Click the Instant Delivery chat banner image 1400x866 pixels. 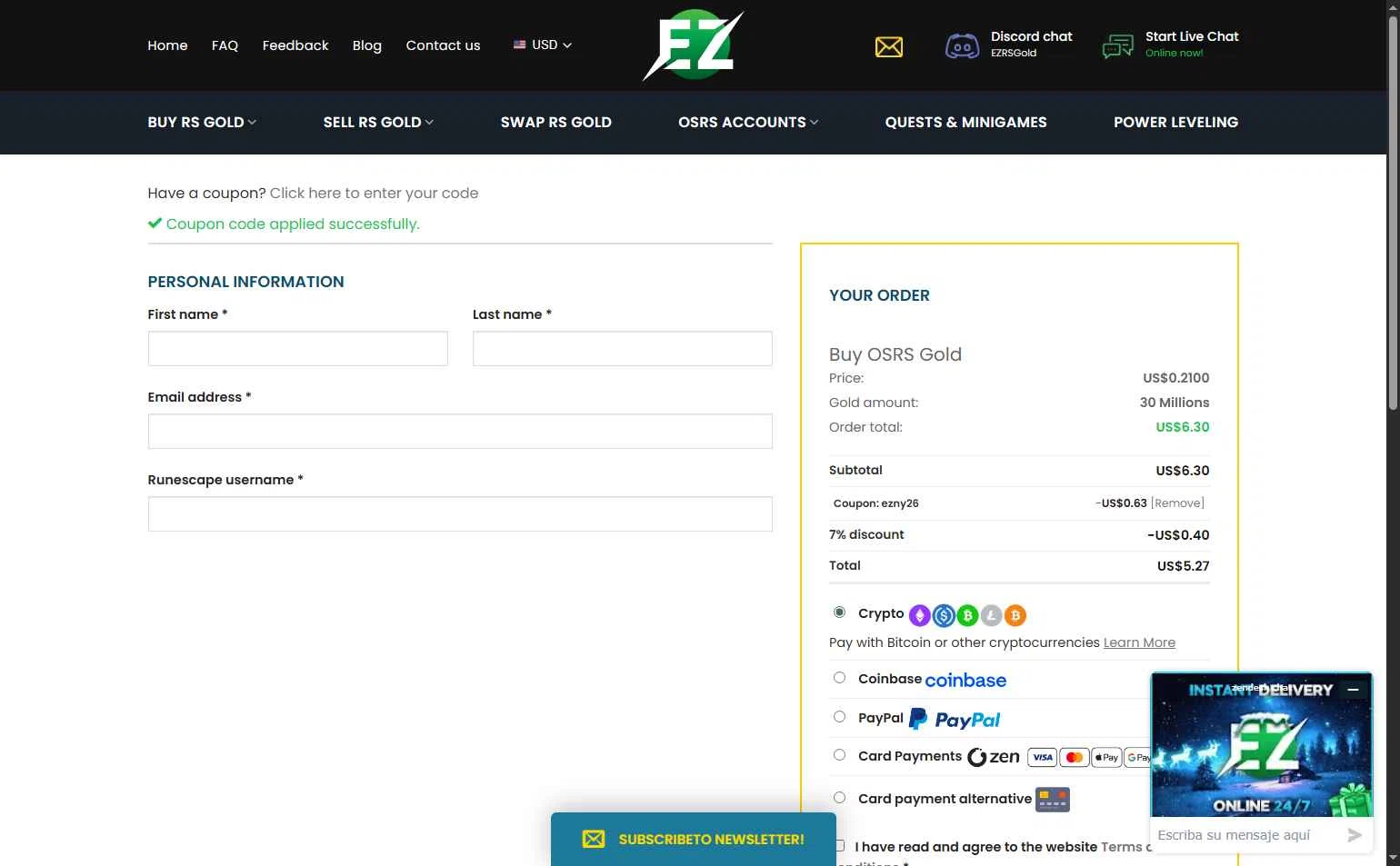tap(1262, 745)
